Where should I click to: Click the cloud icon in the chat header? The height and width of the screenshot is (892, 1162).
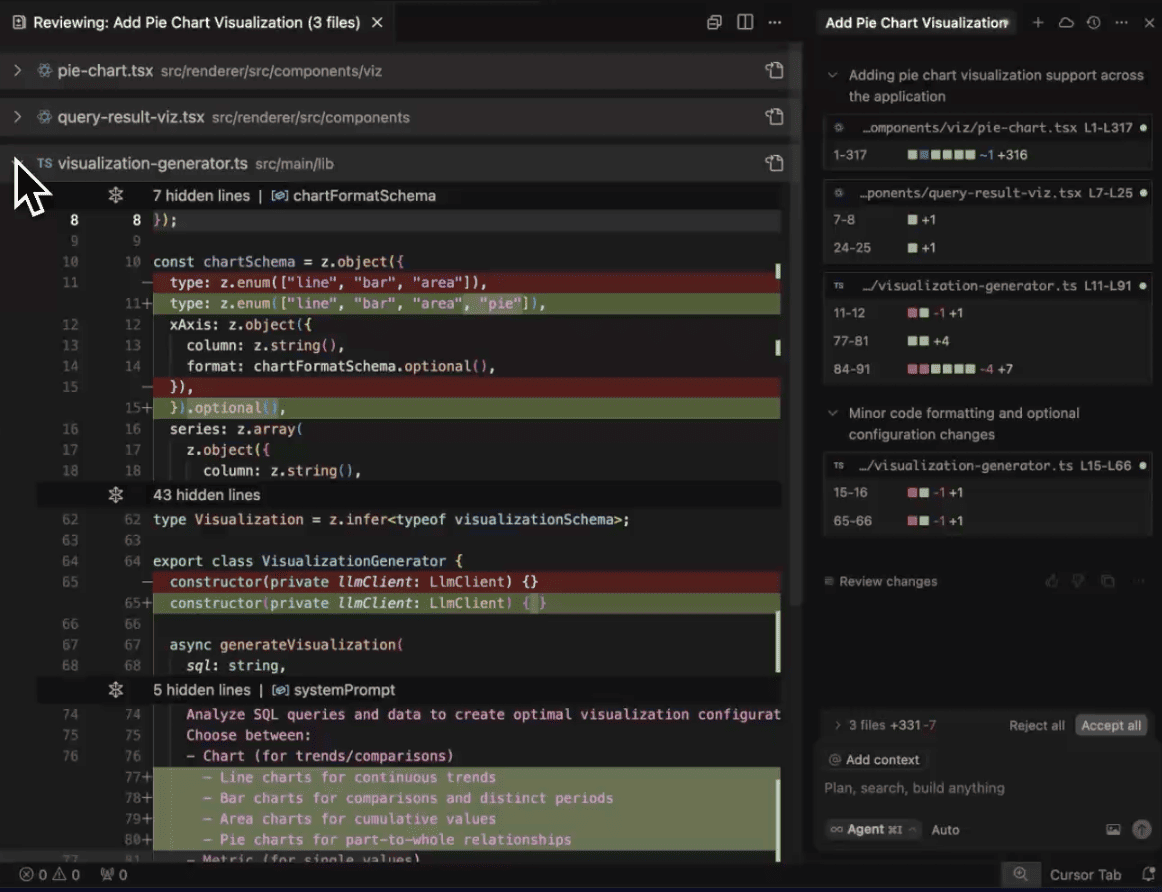click(x=1066, y=22)
